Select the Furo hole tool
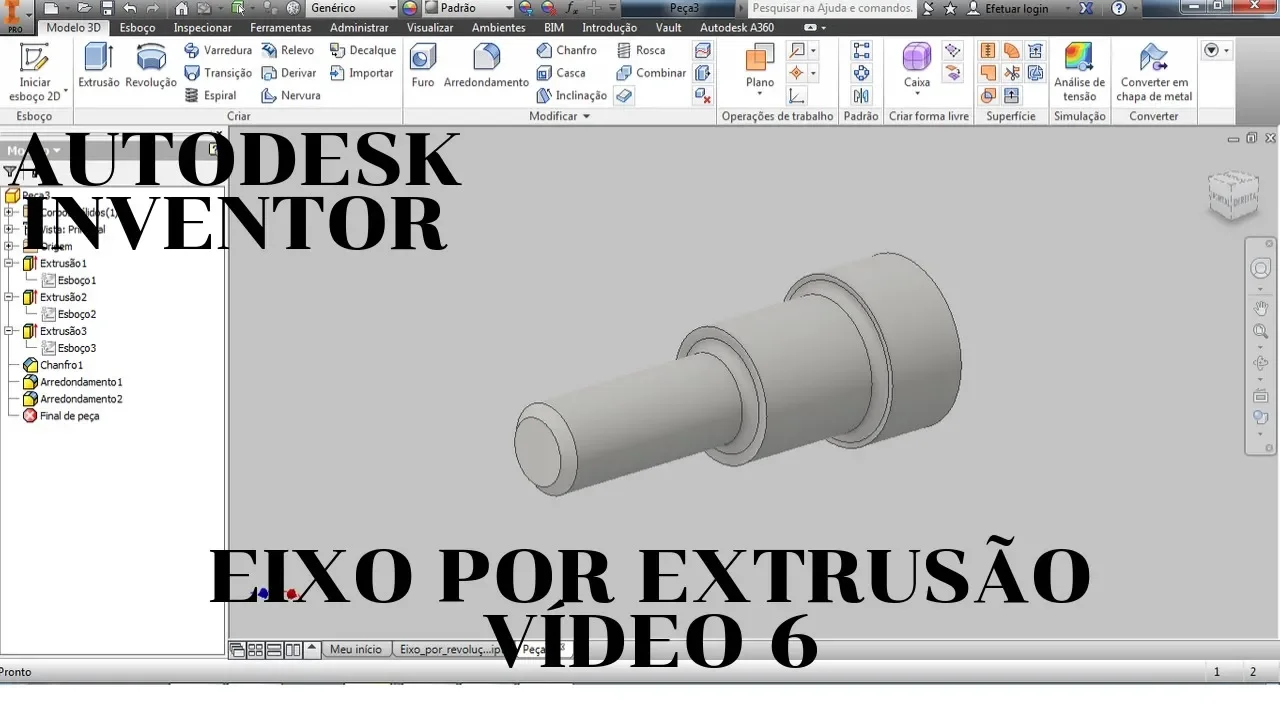 coord(423,66)
